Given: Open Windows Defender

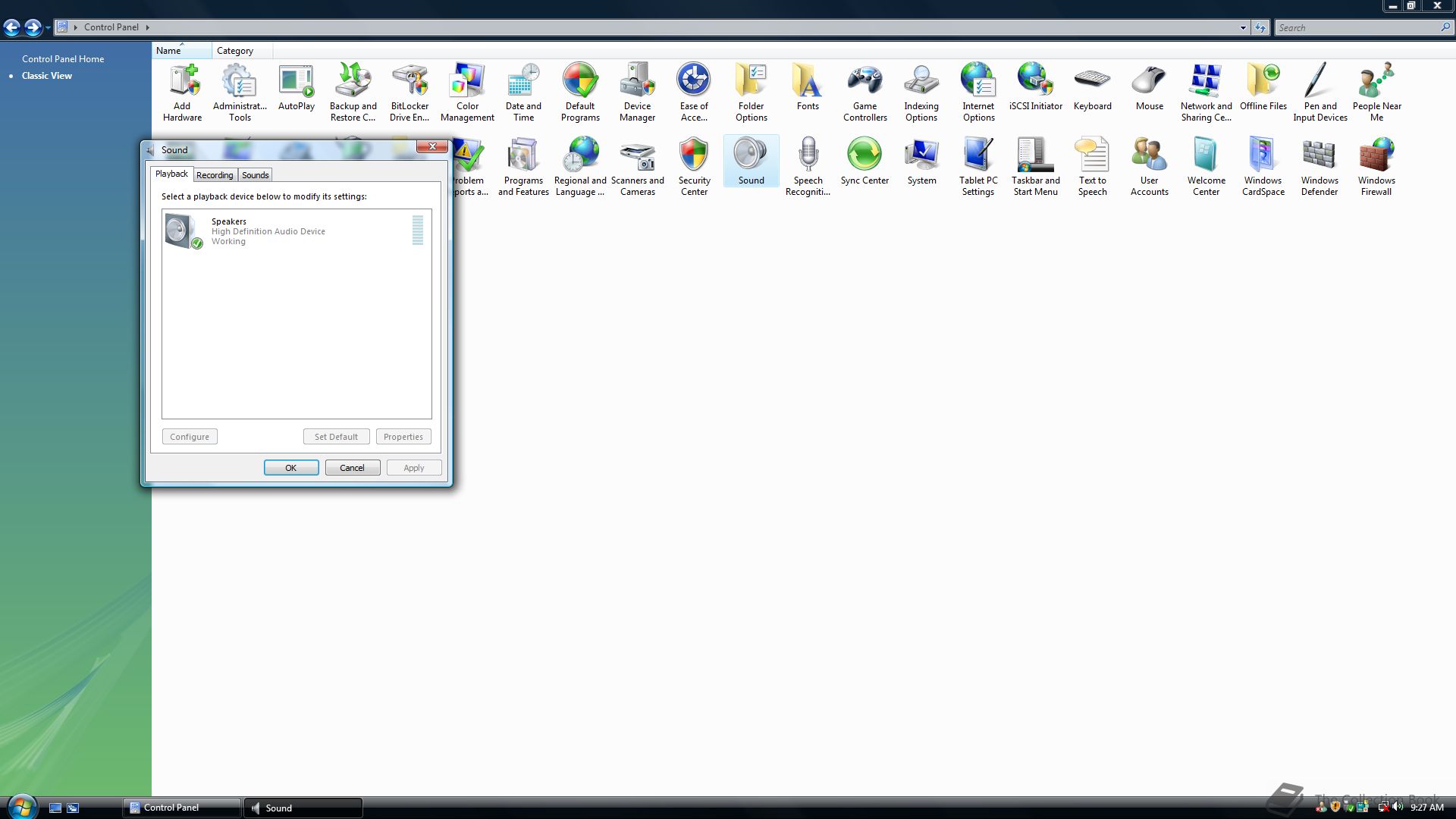Looking at the screenshot, I should pos(1319,166).
